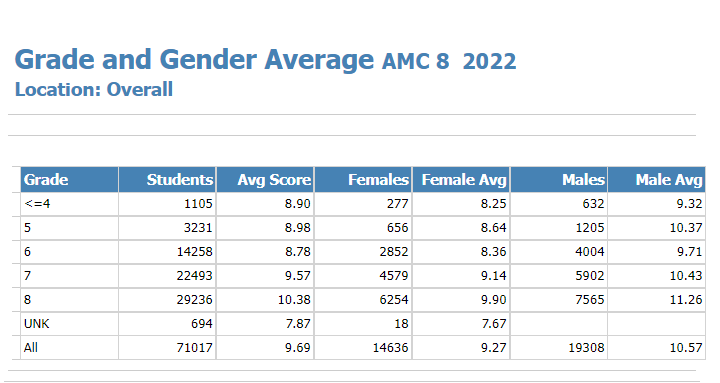Click the Grade column header
The image size is (720, 383).
(69, 180)
